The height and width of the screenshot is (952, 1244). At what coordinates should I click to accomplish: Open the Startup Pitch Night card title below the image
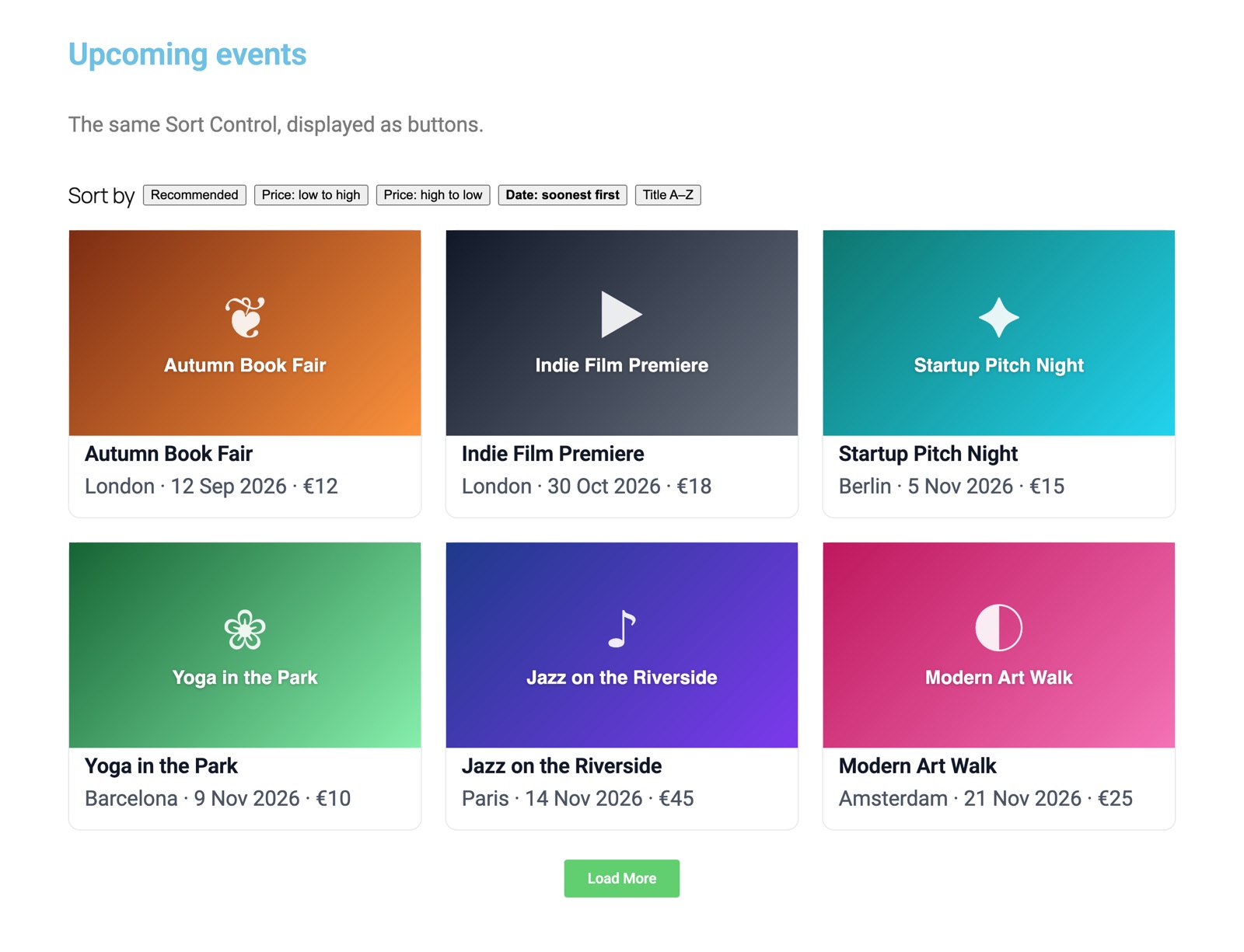coord(928,454)
